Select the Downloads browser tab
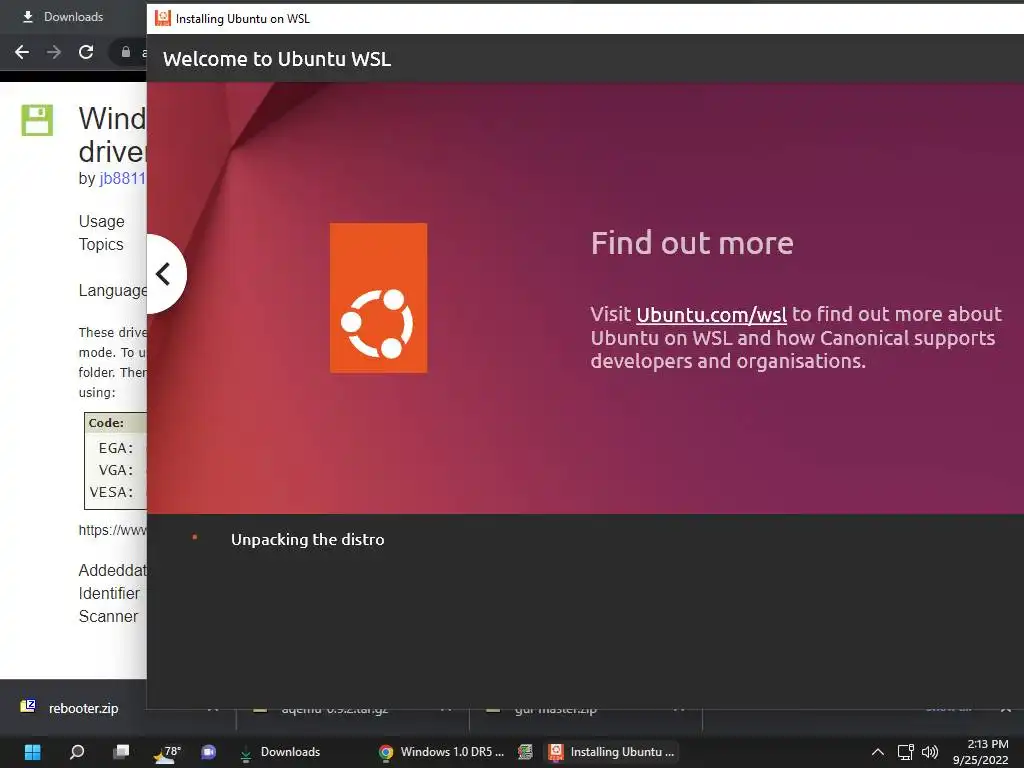 [x=63, y=17]
